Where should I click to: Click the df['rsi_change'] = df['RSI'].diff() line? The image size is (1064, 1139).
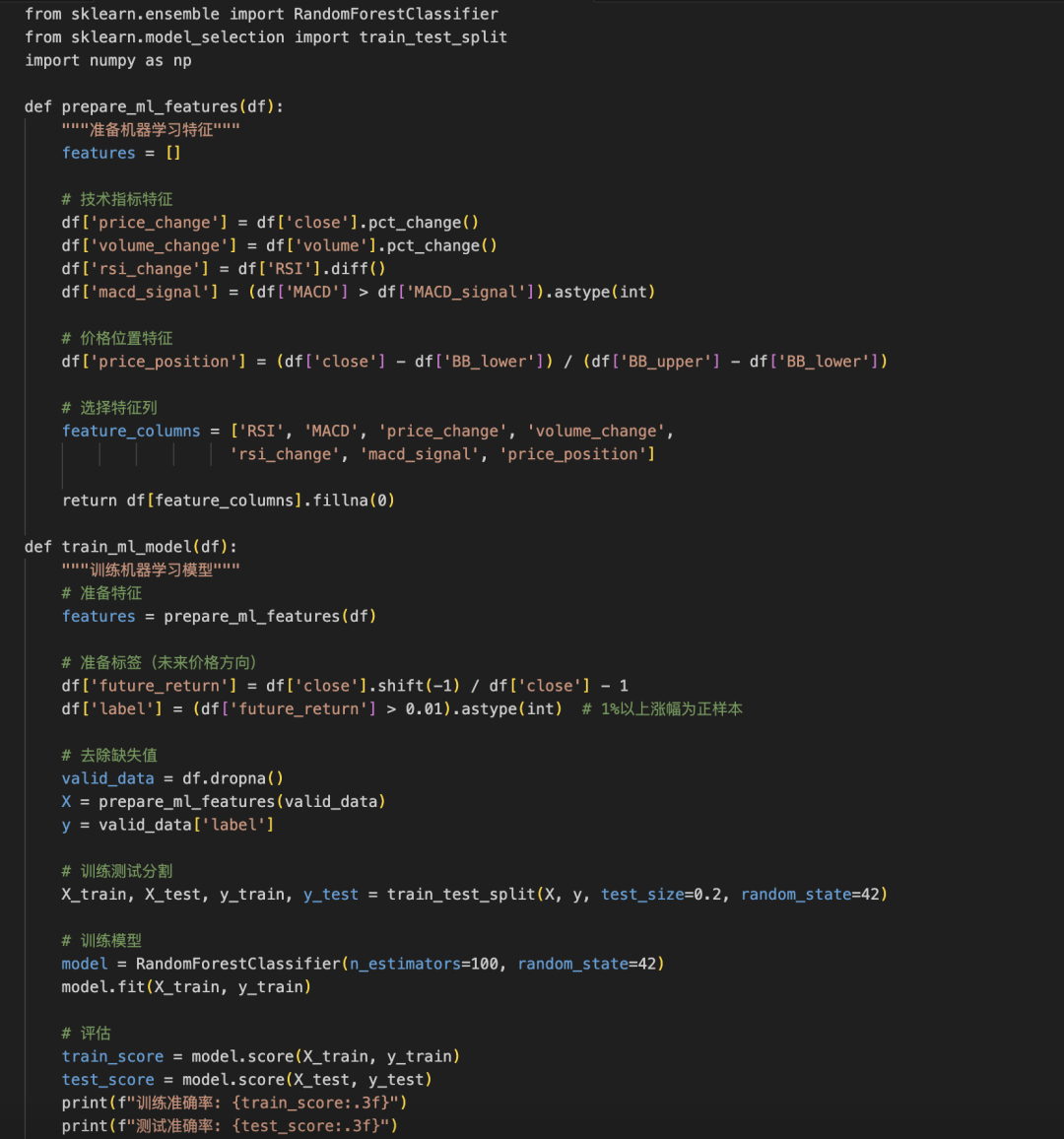pos(224,269)
